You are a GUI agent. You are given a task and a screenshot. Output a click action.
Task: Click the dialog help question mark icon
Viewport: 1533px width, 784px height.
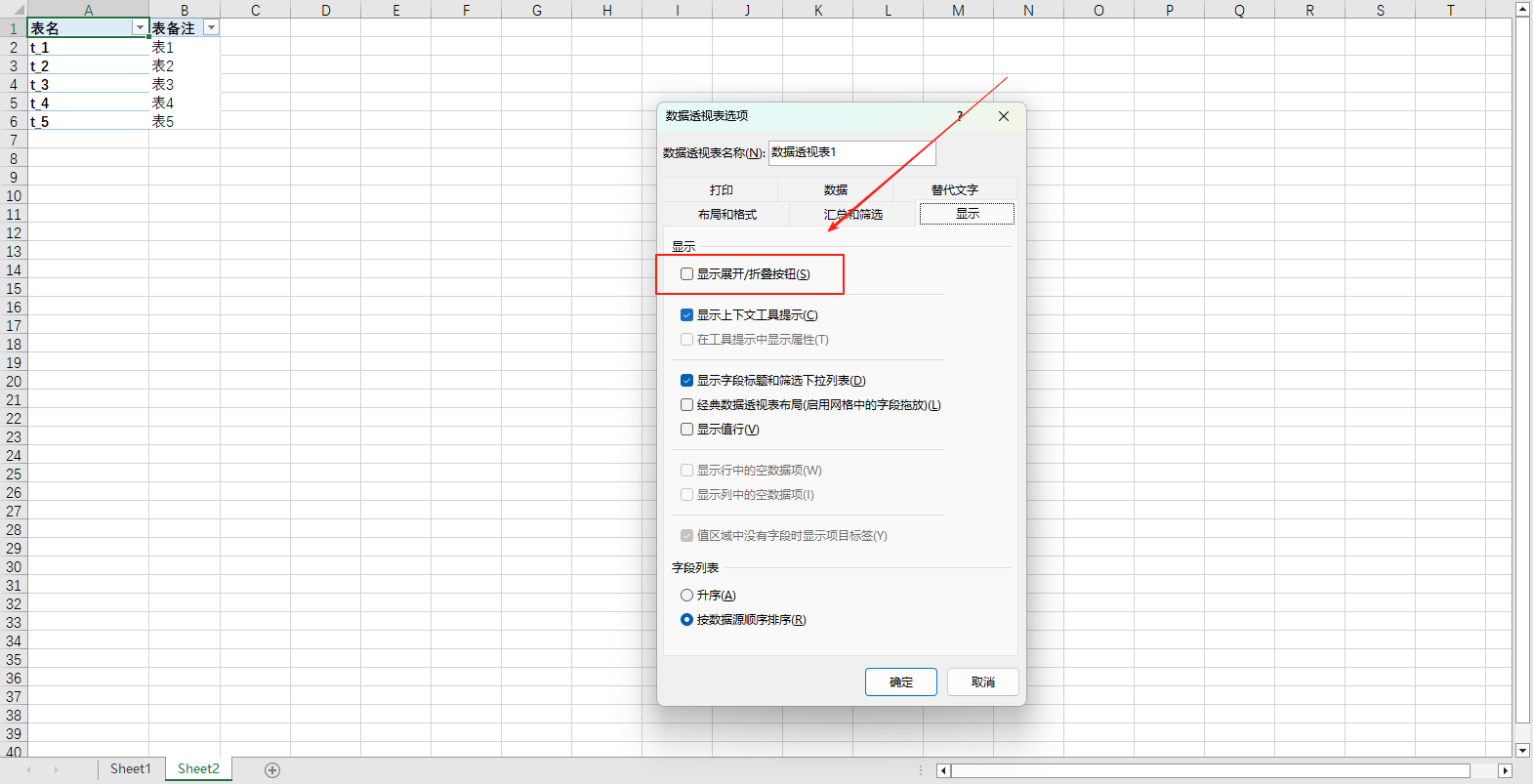pos(960,116)
